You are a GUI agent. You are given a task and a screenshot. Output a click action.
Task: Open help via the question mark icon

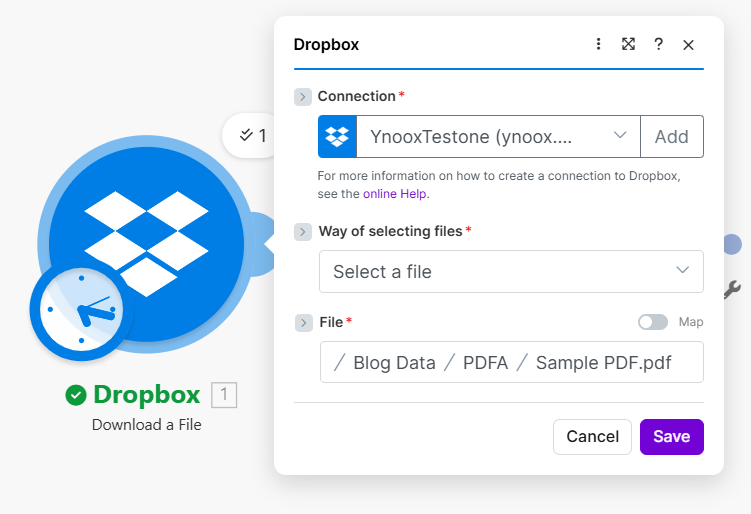pyautogui.click(x=659, y=44)
